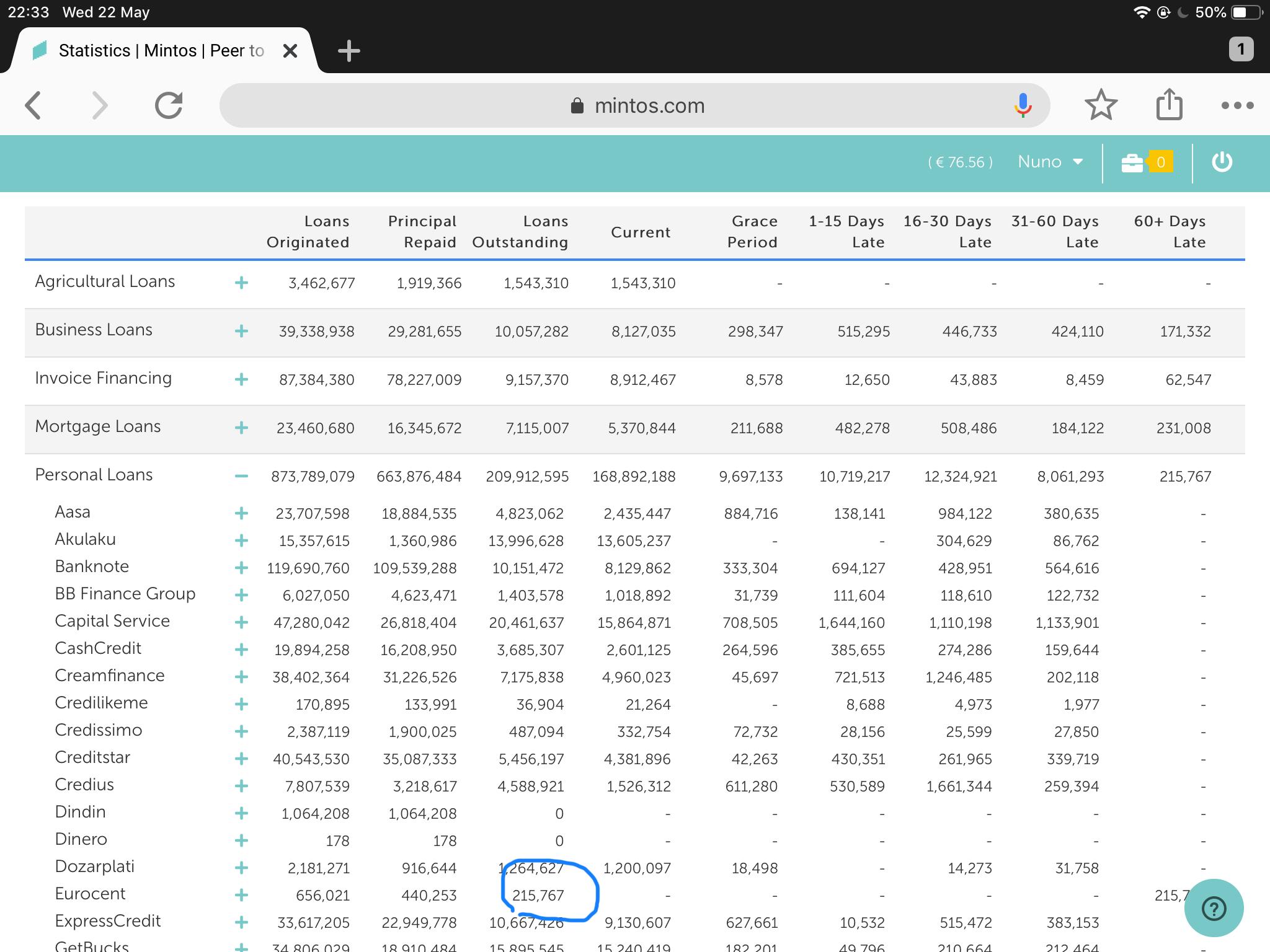This screenshot has width=1270, height=952.
Task: Expand the Agricultural Loans row
Action: click(241, 283)
